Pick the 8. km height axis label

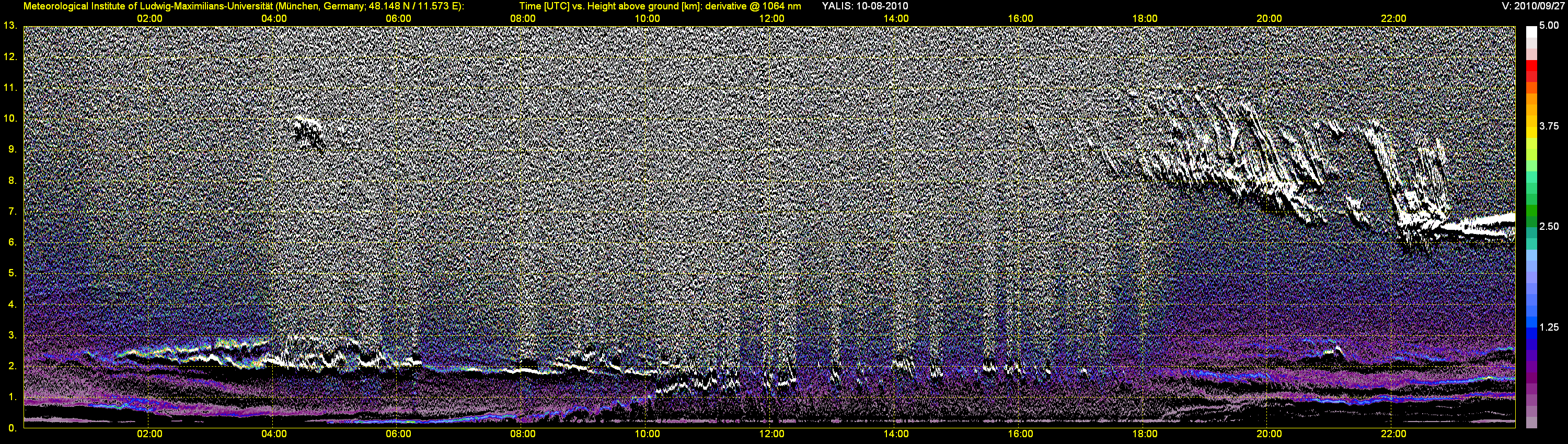[x=12, y=180]
